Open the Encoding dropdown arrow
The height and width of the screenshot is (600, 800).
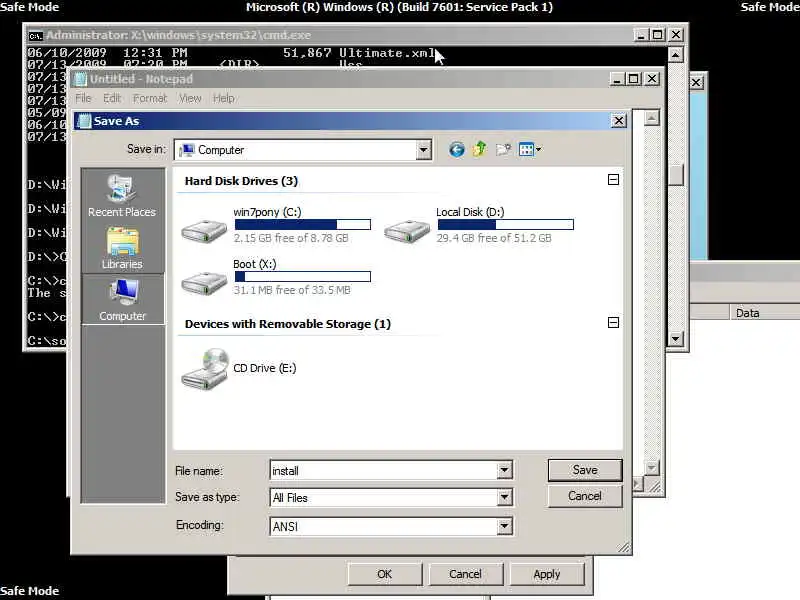(504, 526)
